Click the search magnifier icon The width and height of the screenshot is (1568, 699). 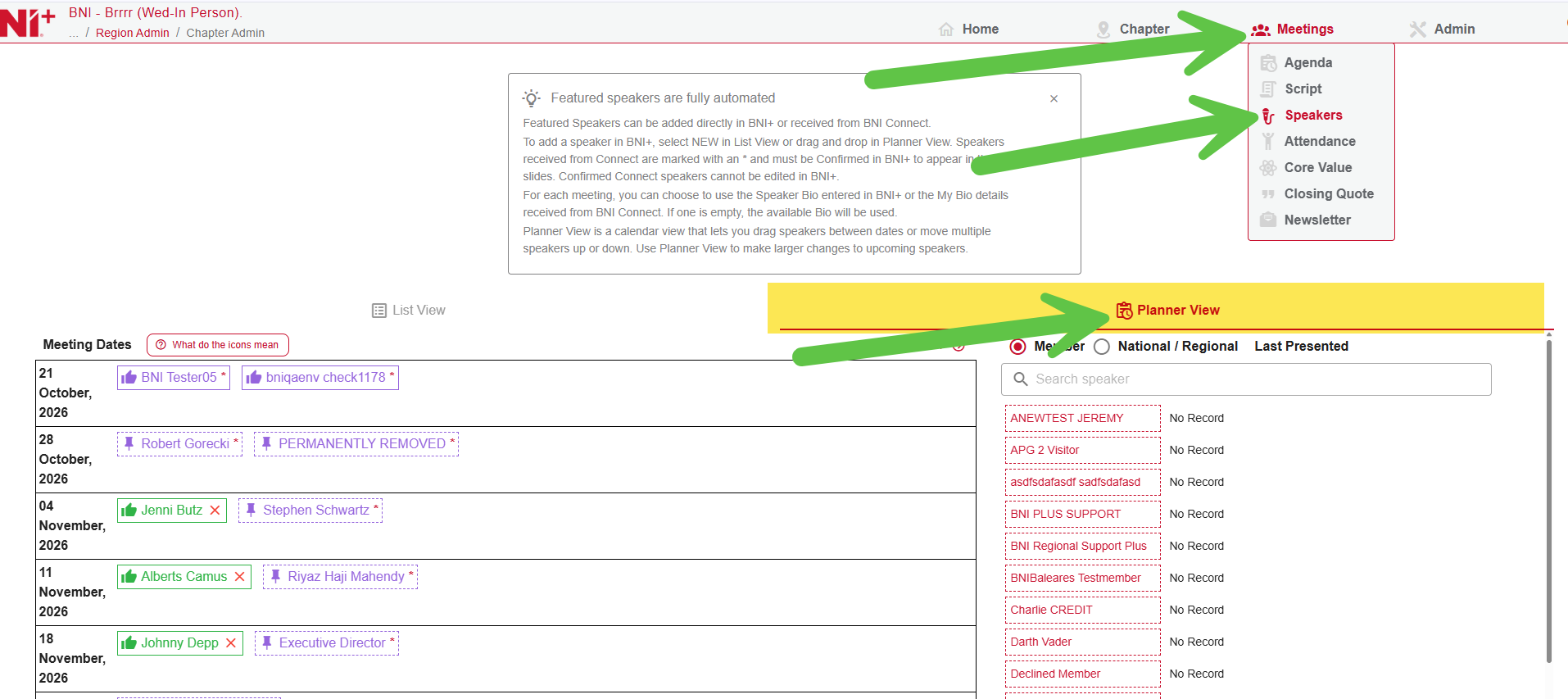click(x=1021, y=379)
